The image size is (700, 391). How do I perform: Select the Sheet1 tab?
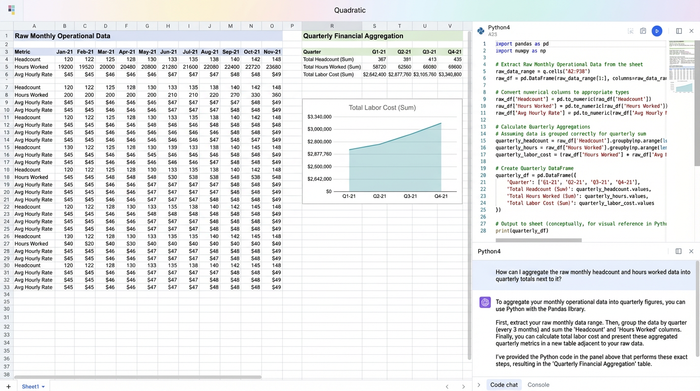tap(30, 387)
